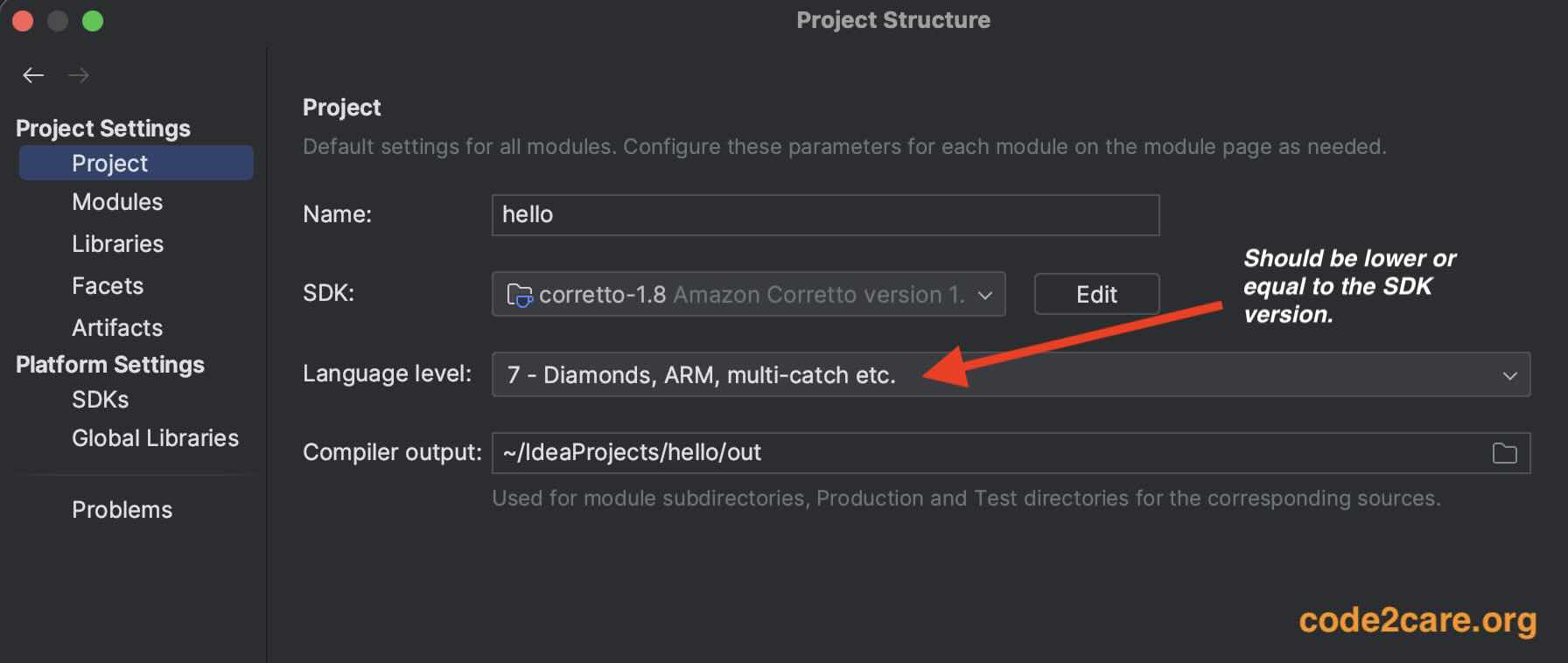Click the forward navigation arrow
Viewport: 1568px width, 663px height.
tap(79, 75)
